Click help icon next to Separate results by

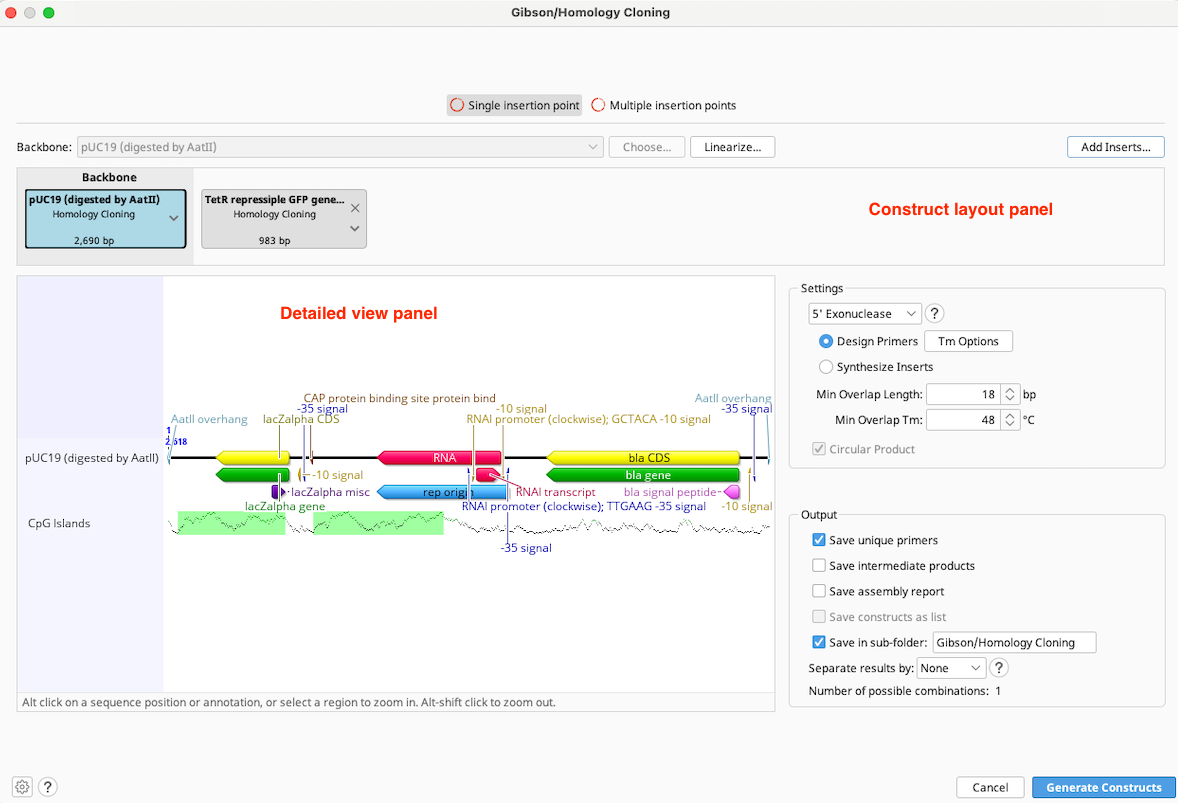click(x=998, y=667)
